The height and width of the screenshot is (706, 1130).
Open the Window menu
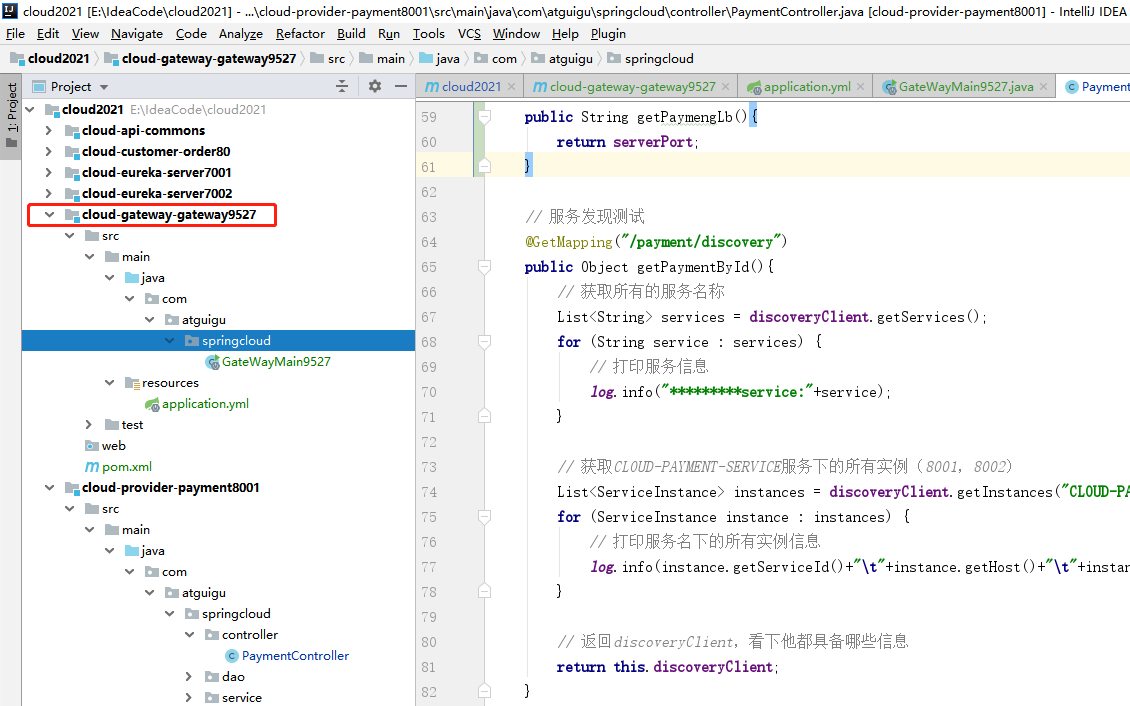coord(516,34)
